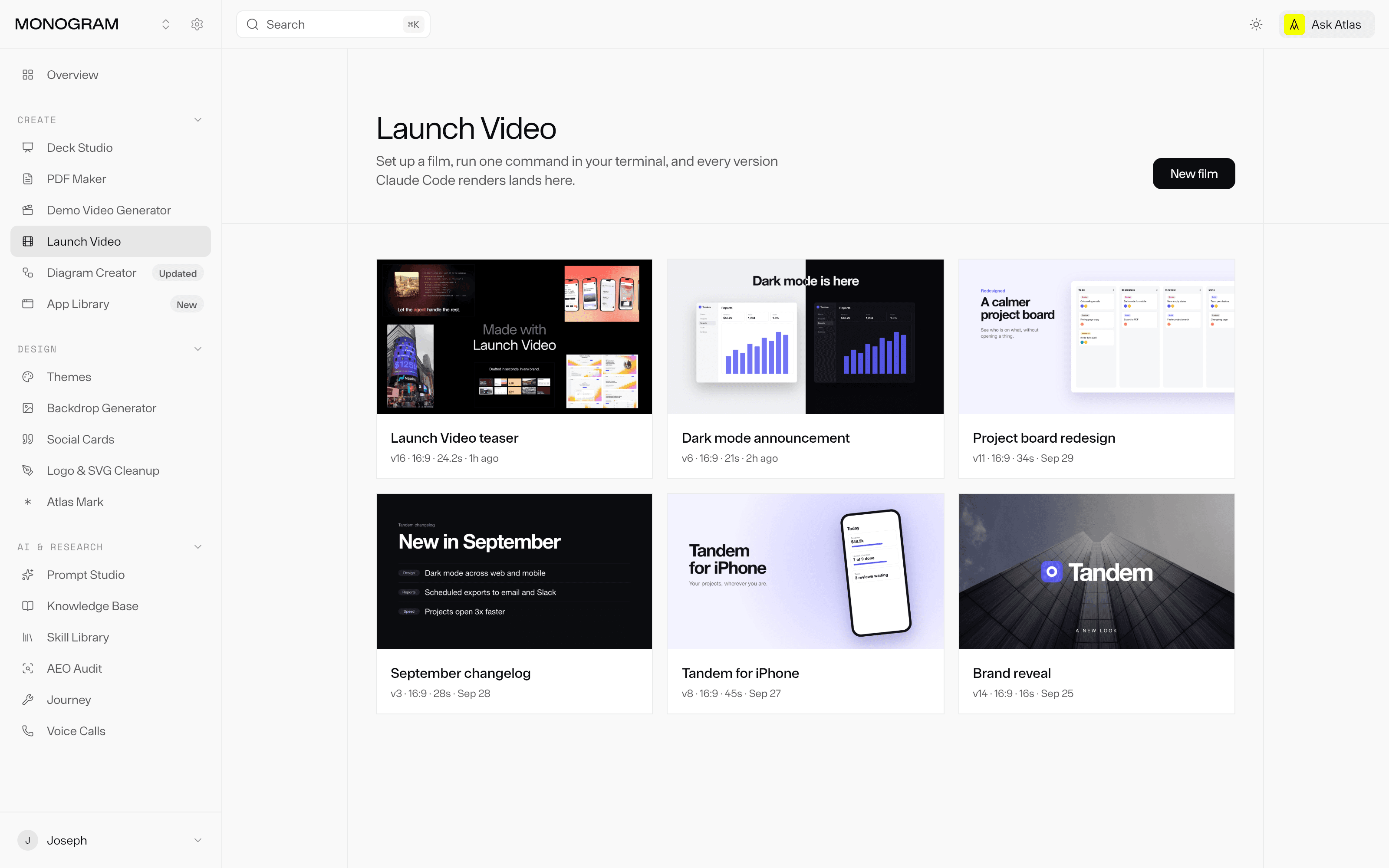The image size is (1389, 868).
Task: Click the Themes palette icon
Action: 27,377
